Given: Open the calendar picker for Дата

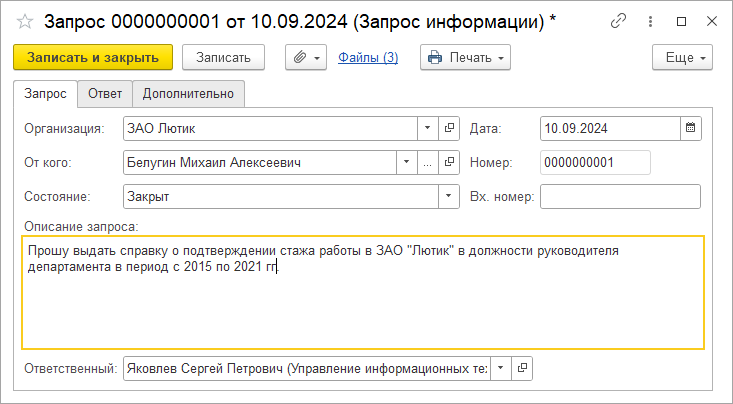Looking at the screenshot, I should [x=690, y=128].
